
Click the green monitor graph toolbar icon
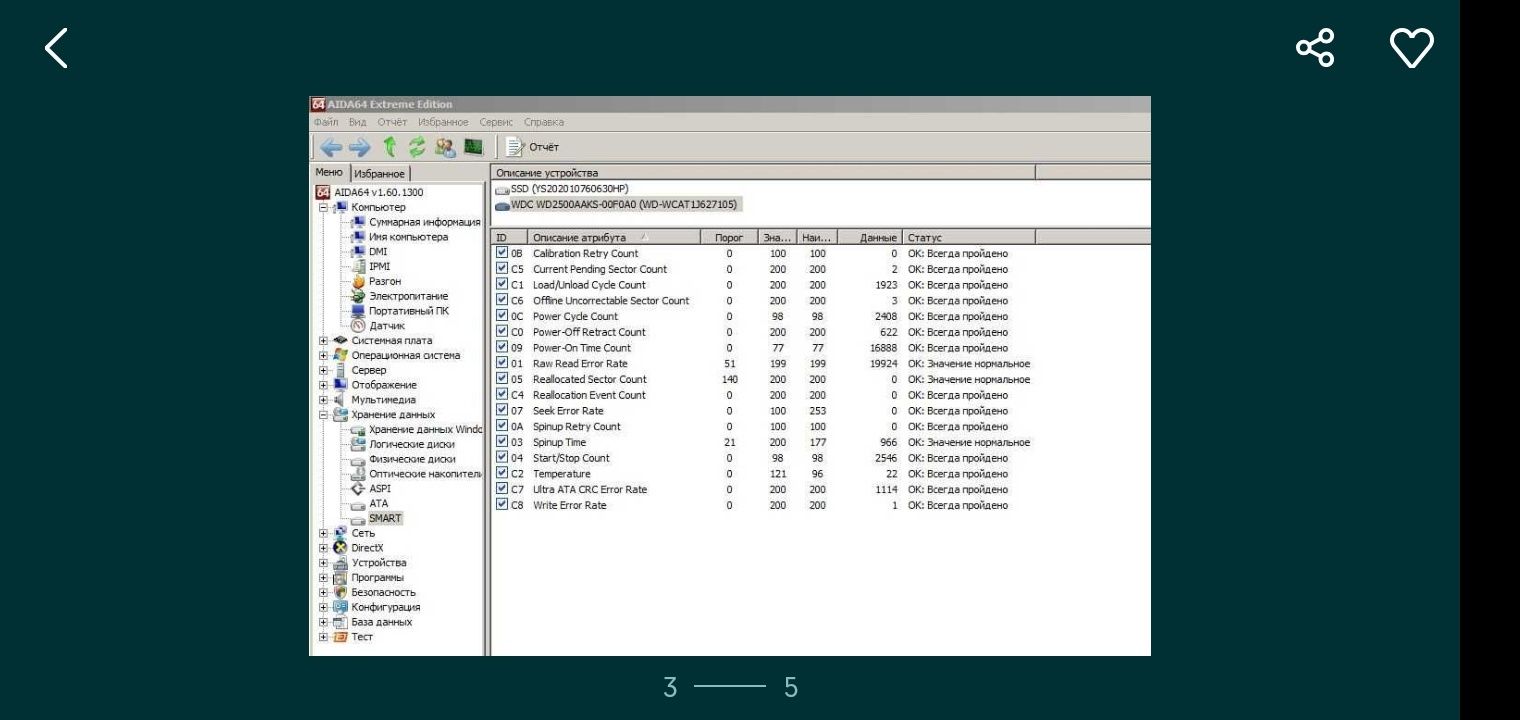(473, 147)
